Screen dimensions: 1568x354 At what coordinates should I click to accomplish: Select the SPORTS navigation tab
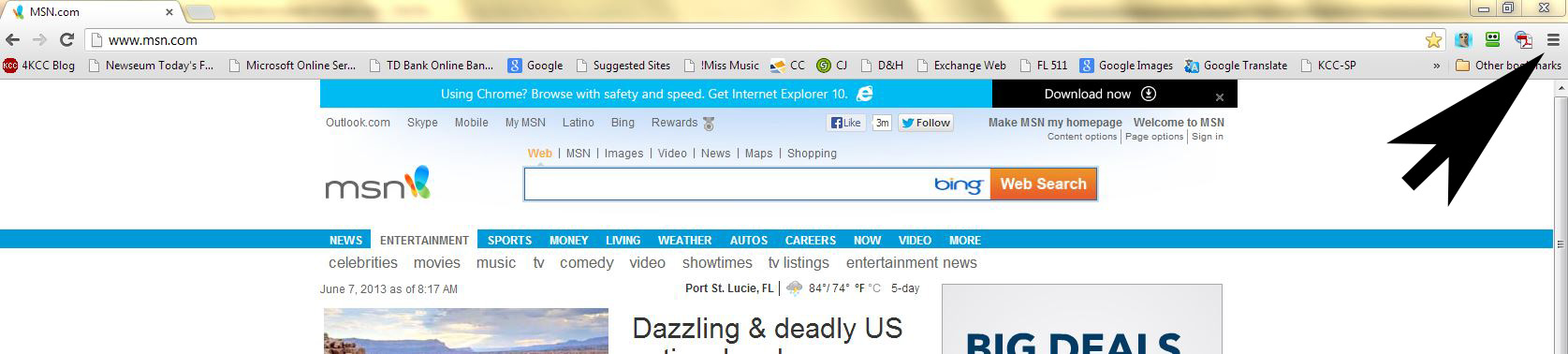coord(509,241)
